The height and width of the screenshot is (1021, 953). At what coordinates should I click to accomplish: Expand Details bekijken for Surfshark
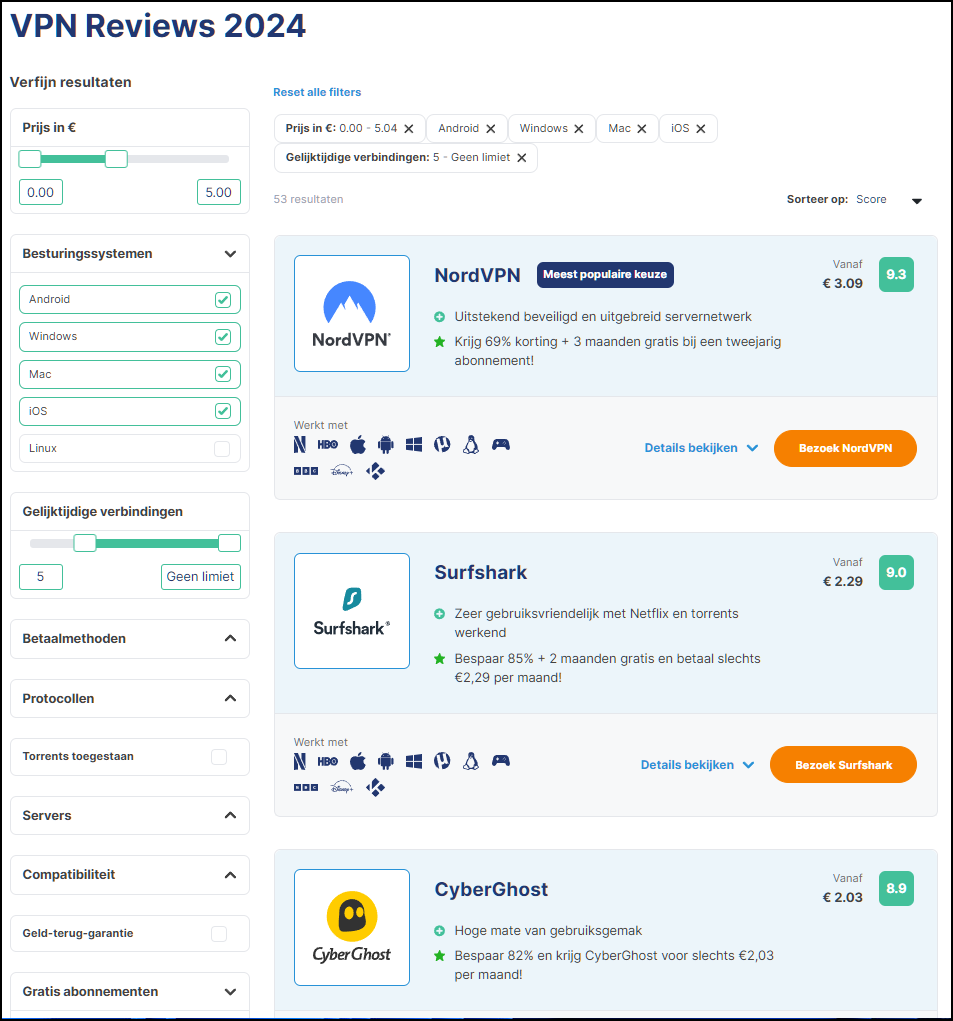point(697,765)
